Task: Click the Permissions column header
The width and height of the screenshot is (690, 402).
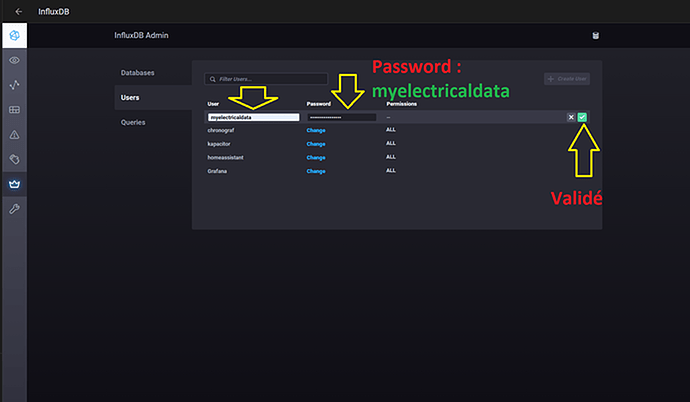Action: click(401, 104)
